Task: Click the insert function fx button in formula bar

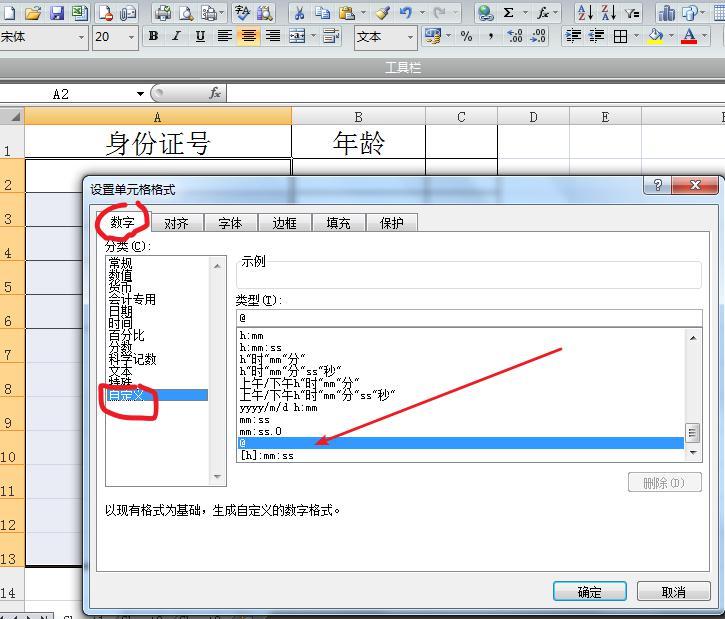Action: pos(215,94)
